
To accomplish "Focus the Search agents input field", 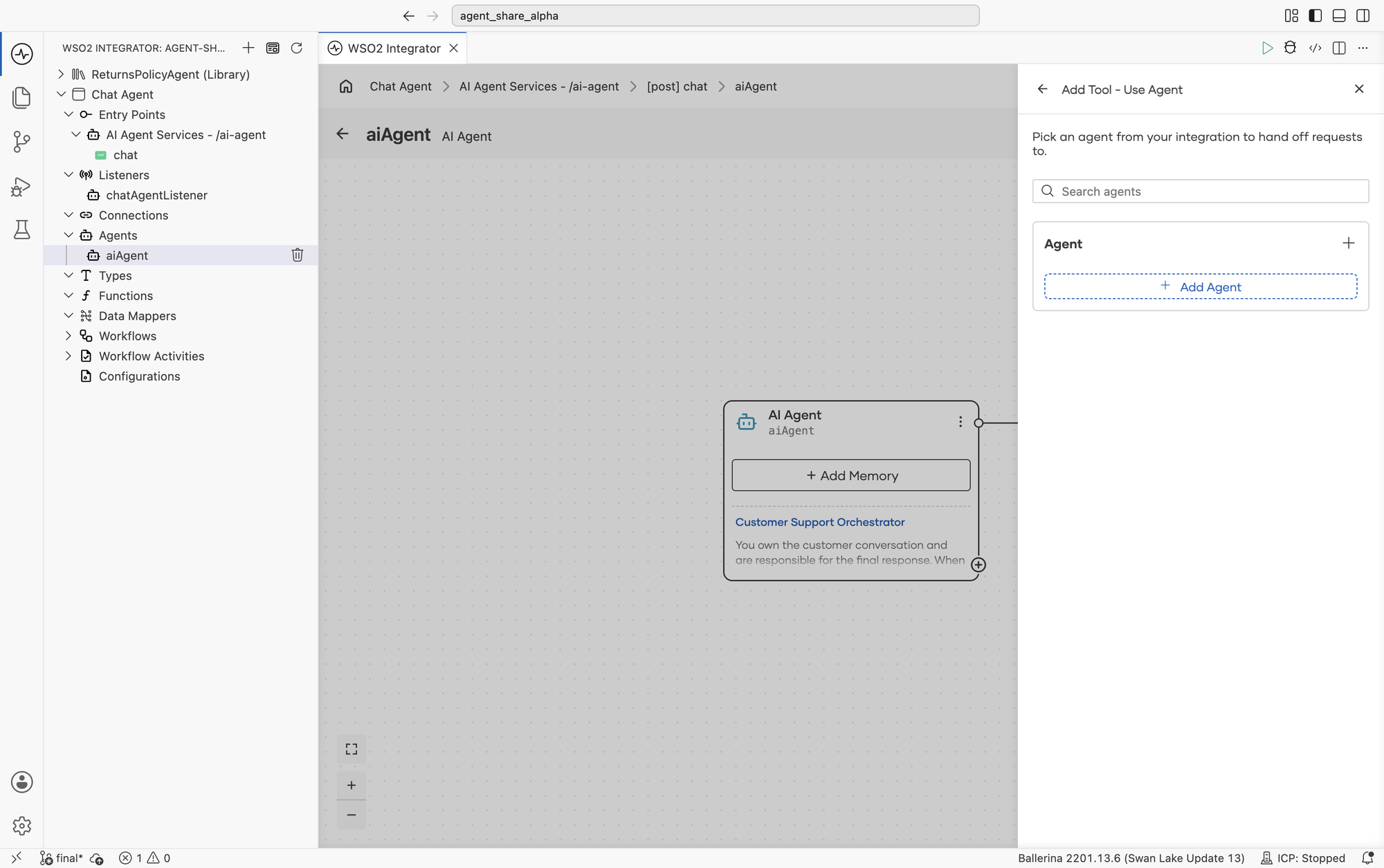I will point(1201,192).
